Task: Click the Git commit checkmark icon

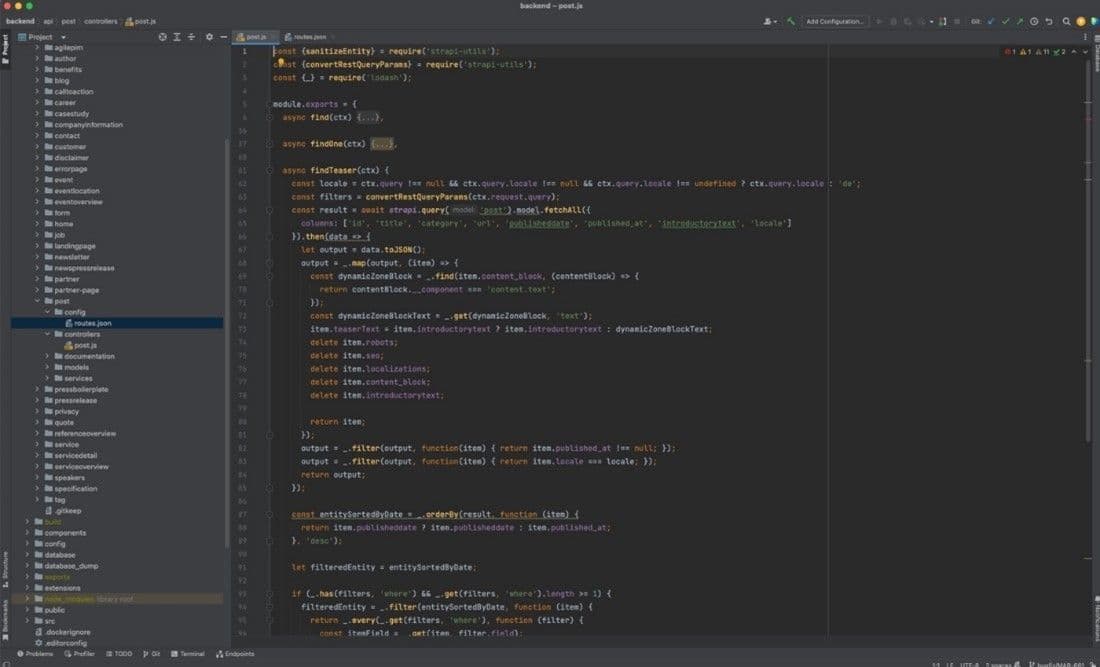Action: click(1006, 20)
